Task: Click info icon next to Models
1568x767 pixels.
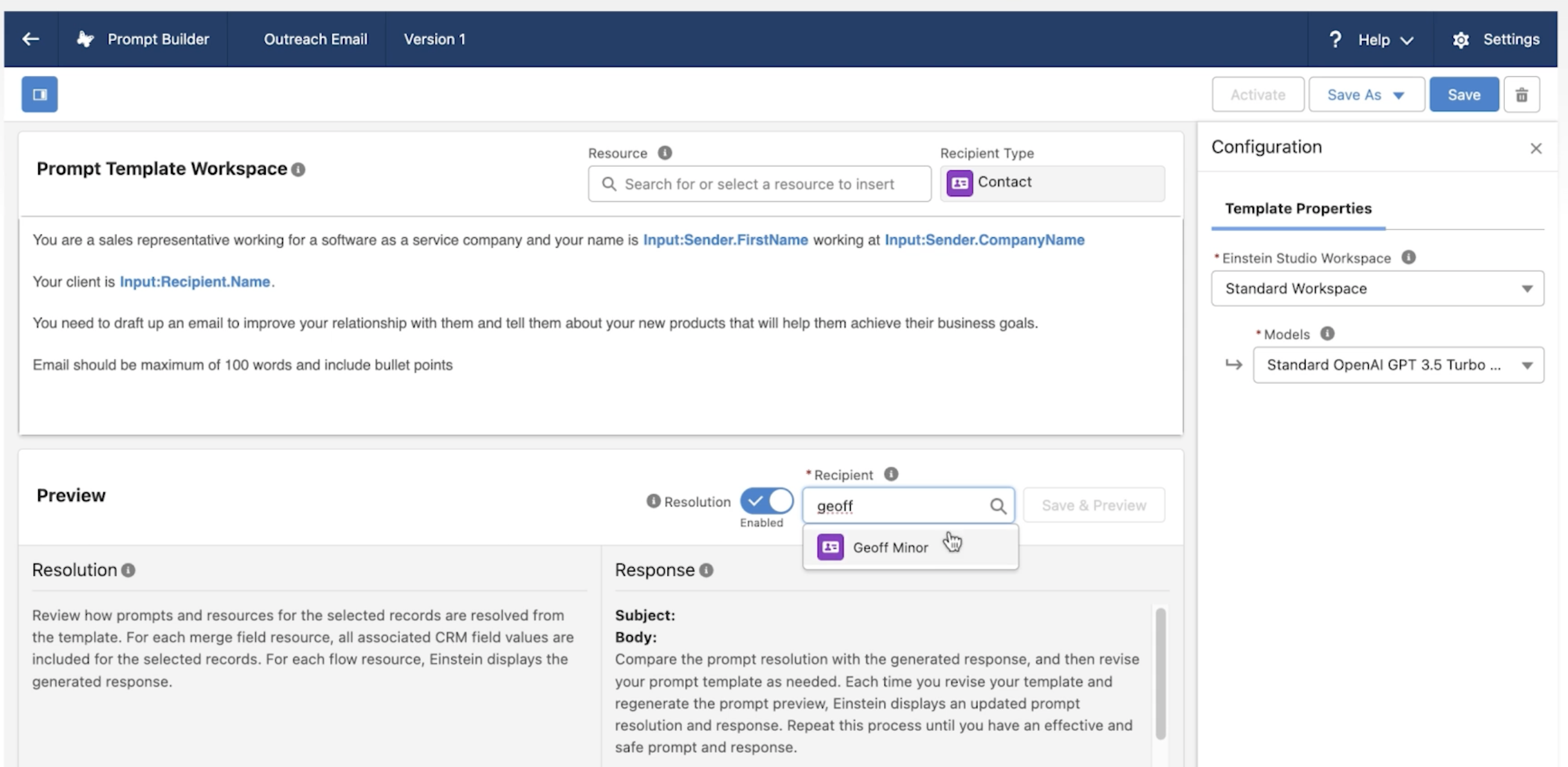Action: 1327,334
